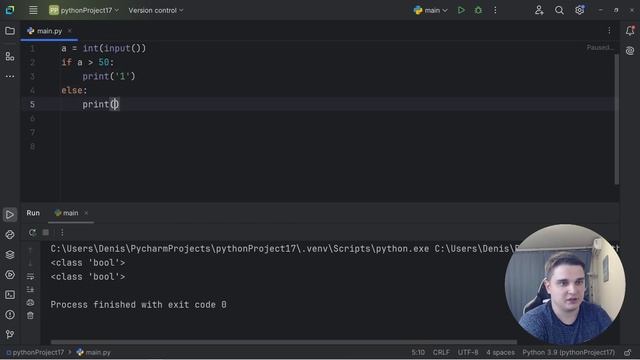Toggle the Run tool window button

point(10,215)
